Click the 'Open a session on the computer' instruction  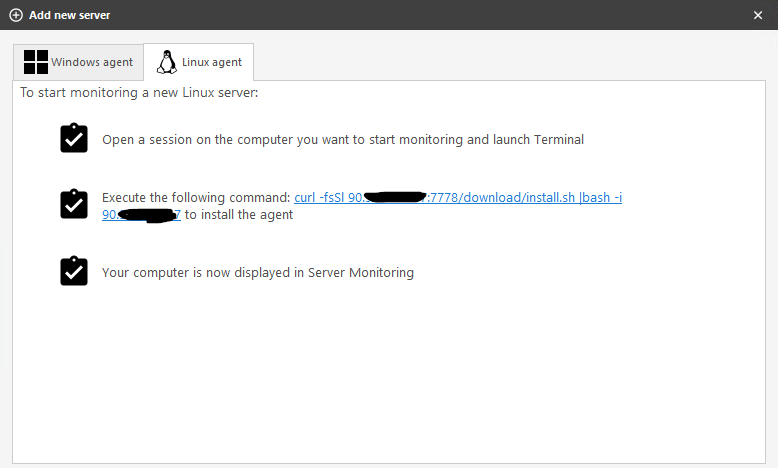point(342,139)
